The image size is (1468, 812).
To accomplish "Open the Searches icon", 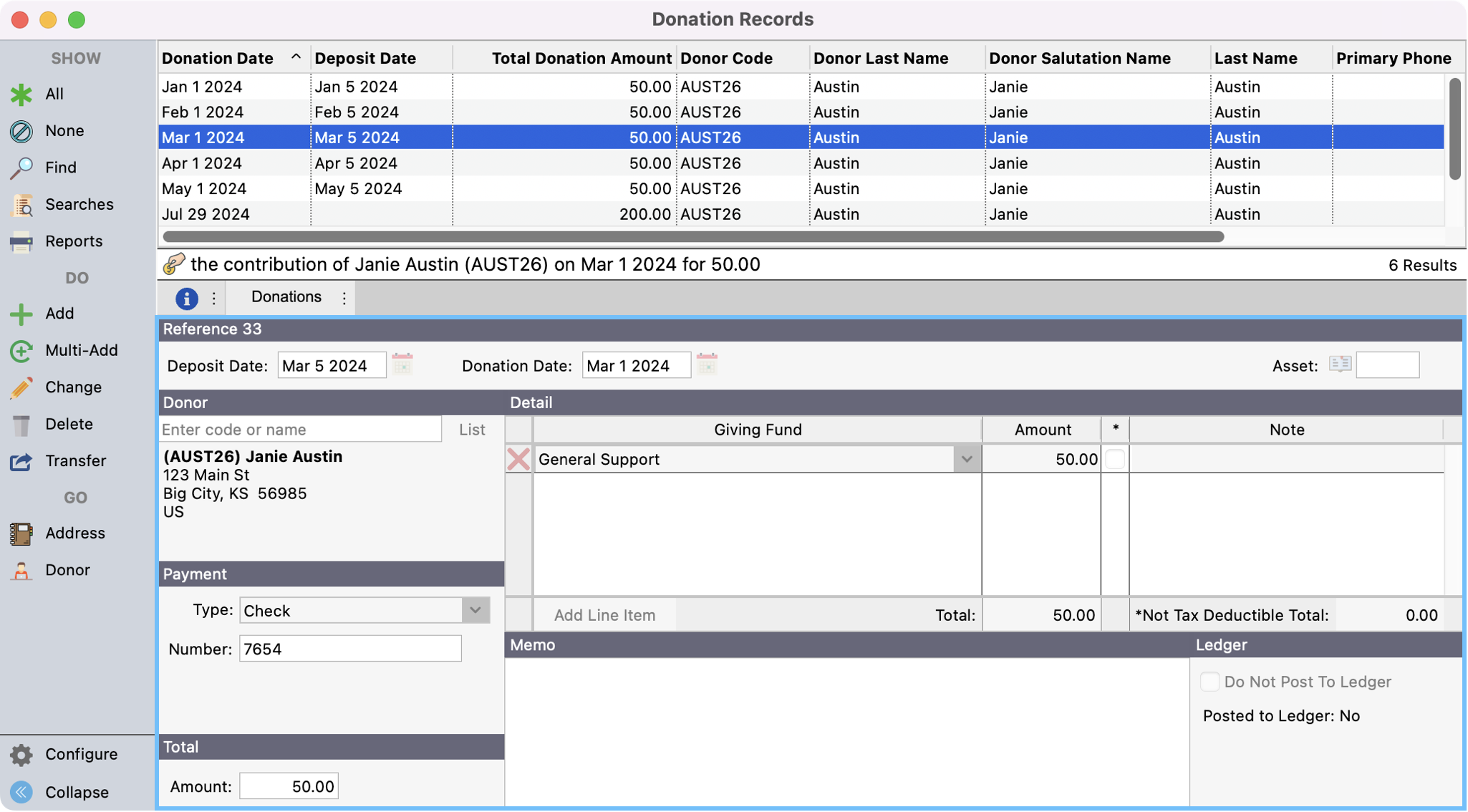I will pos(21,205).
